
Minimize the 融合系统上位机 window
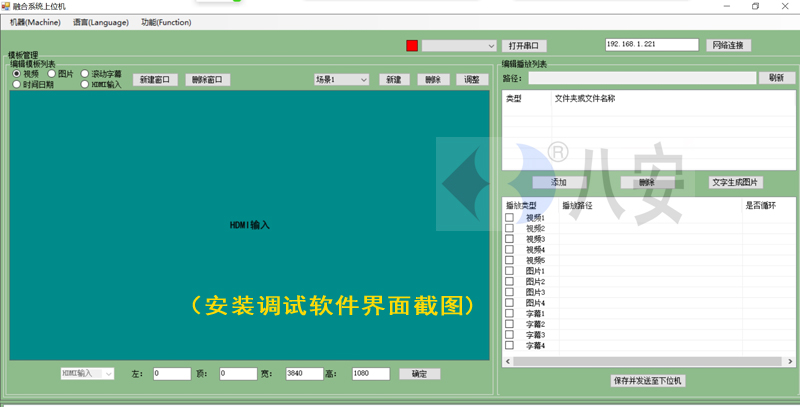pyautogui.click(x=727, y=6)
